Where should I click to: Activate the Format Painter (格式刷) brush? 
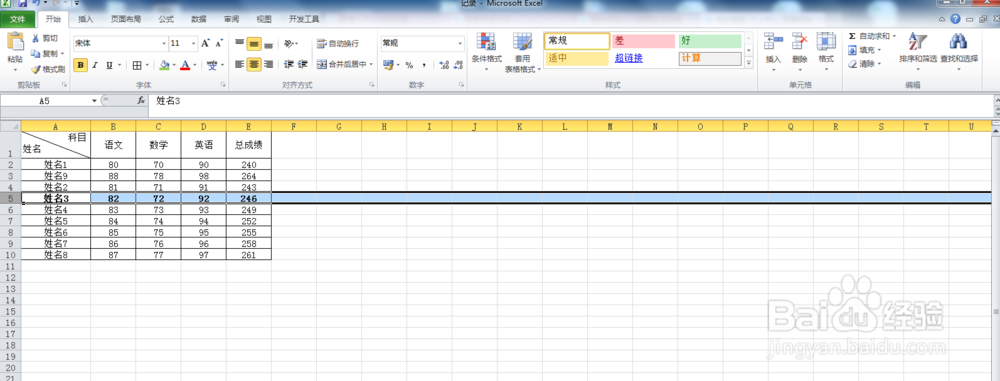pyautogui.click(x=48, y=69)
